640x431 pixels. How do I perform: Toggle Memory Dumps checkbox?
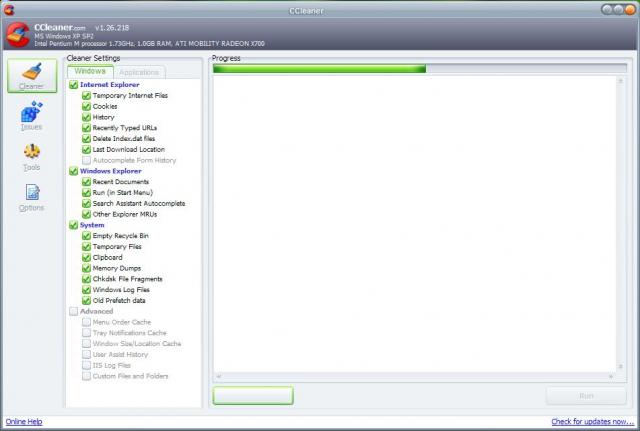[86, 268]
